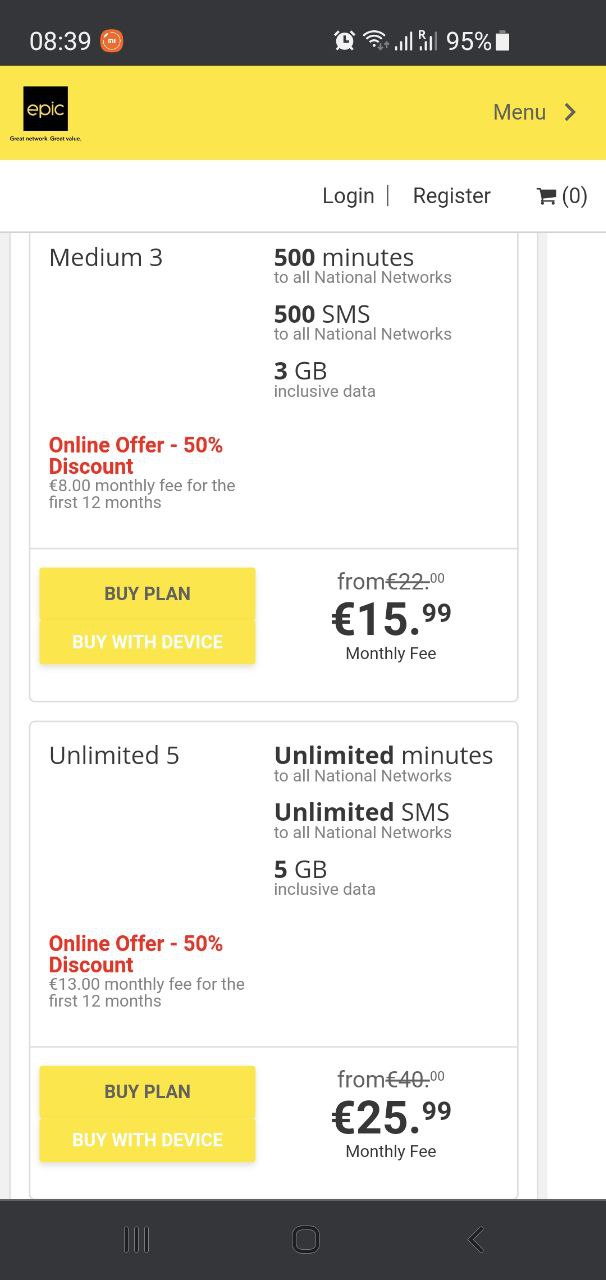
Task: Go to the Register link
Action: 451,196
